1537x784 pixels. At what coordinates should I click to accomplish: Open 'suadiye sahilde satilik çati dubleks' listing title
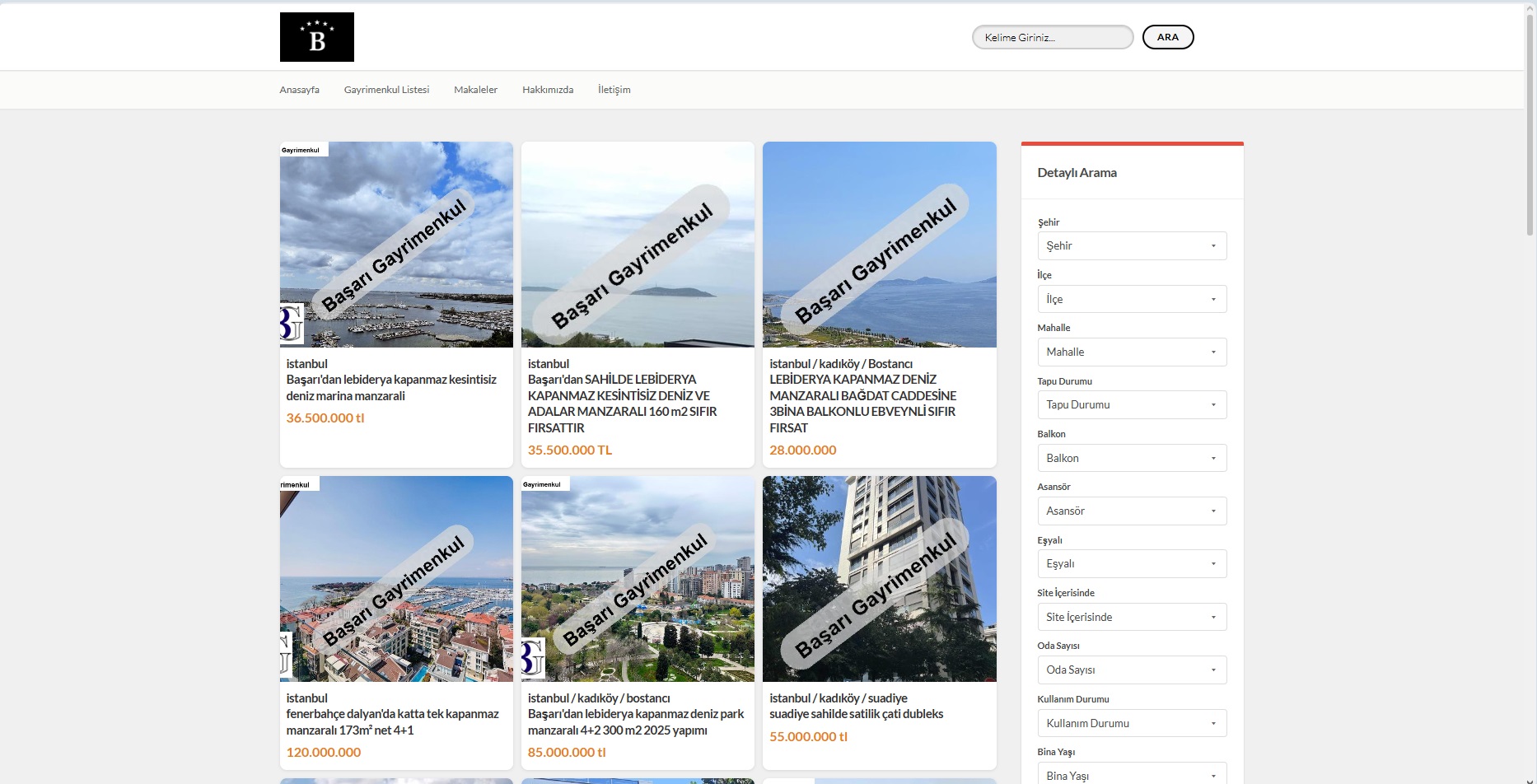click(x=857, y=714)
